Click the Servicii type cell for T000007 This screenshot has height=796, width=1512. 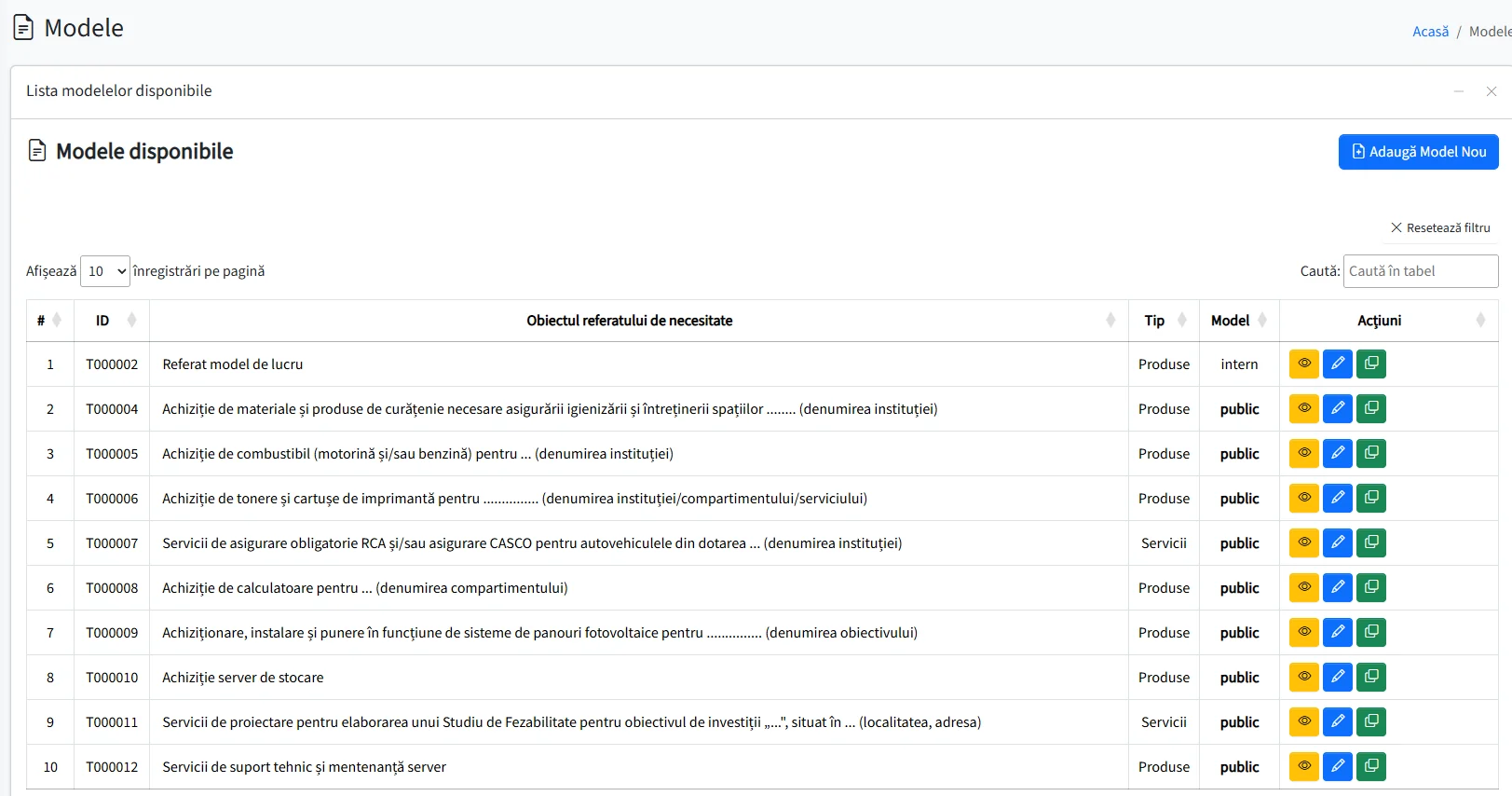point(1164,543)
